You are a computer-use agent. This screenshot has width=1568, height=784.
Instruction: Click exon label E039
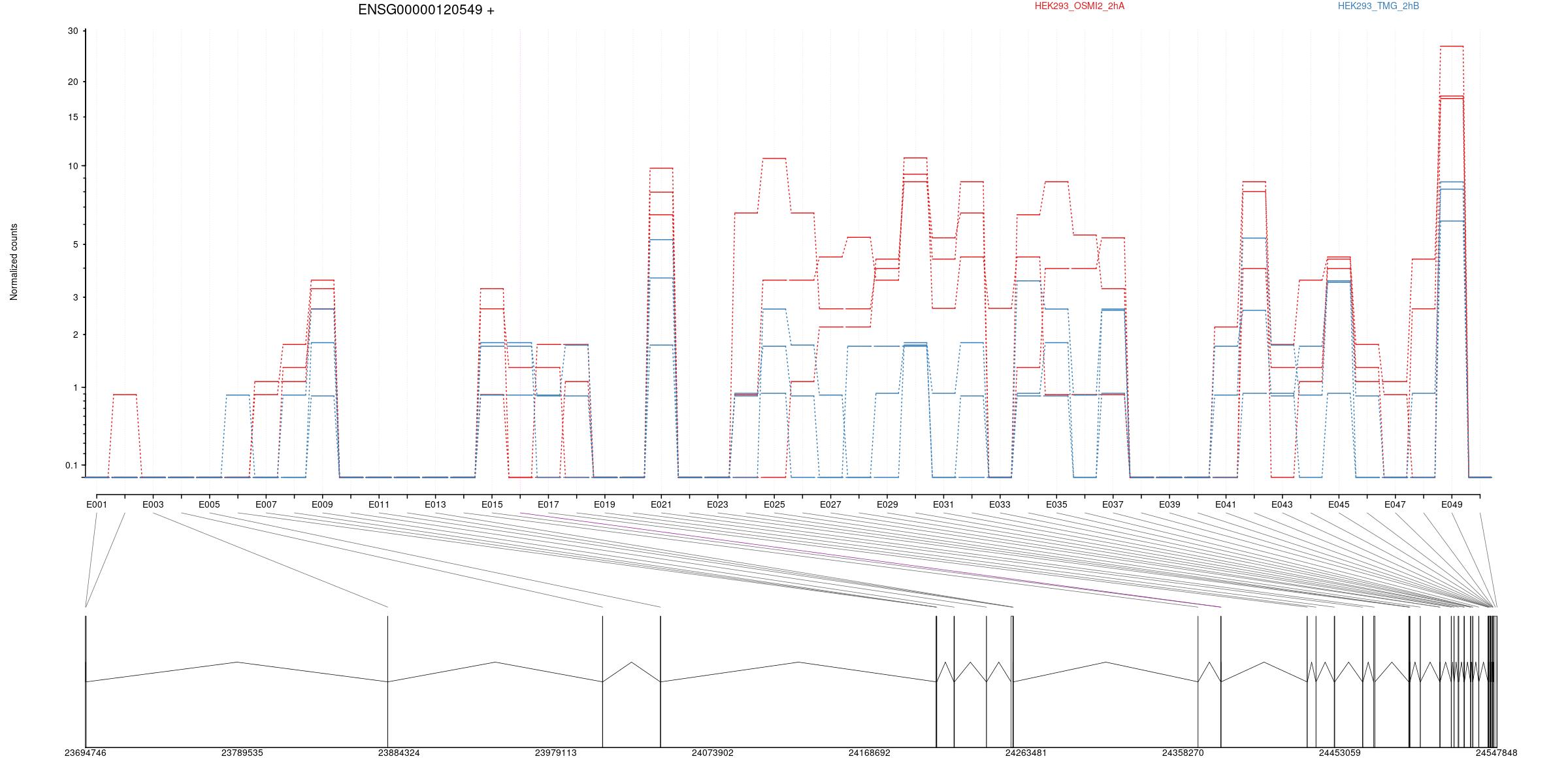[x=1169, y=504]
